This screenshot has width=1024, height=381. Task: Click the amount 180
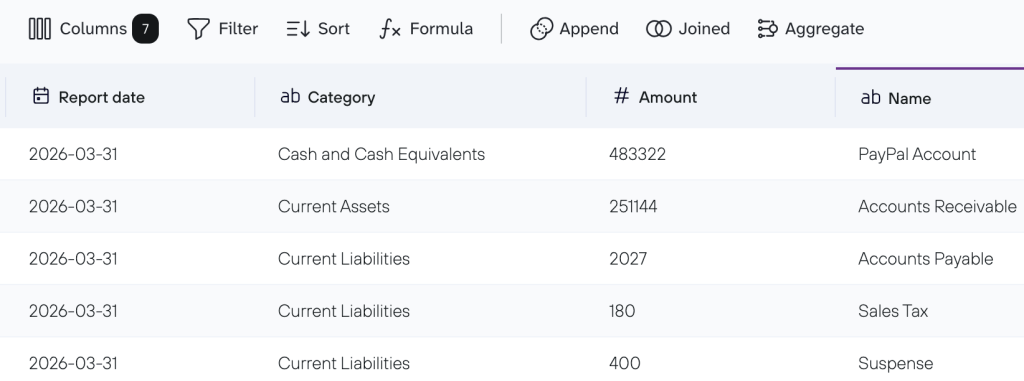coord(622,311)
